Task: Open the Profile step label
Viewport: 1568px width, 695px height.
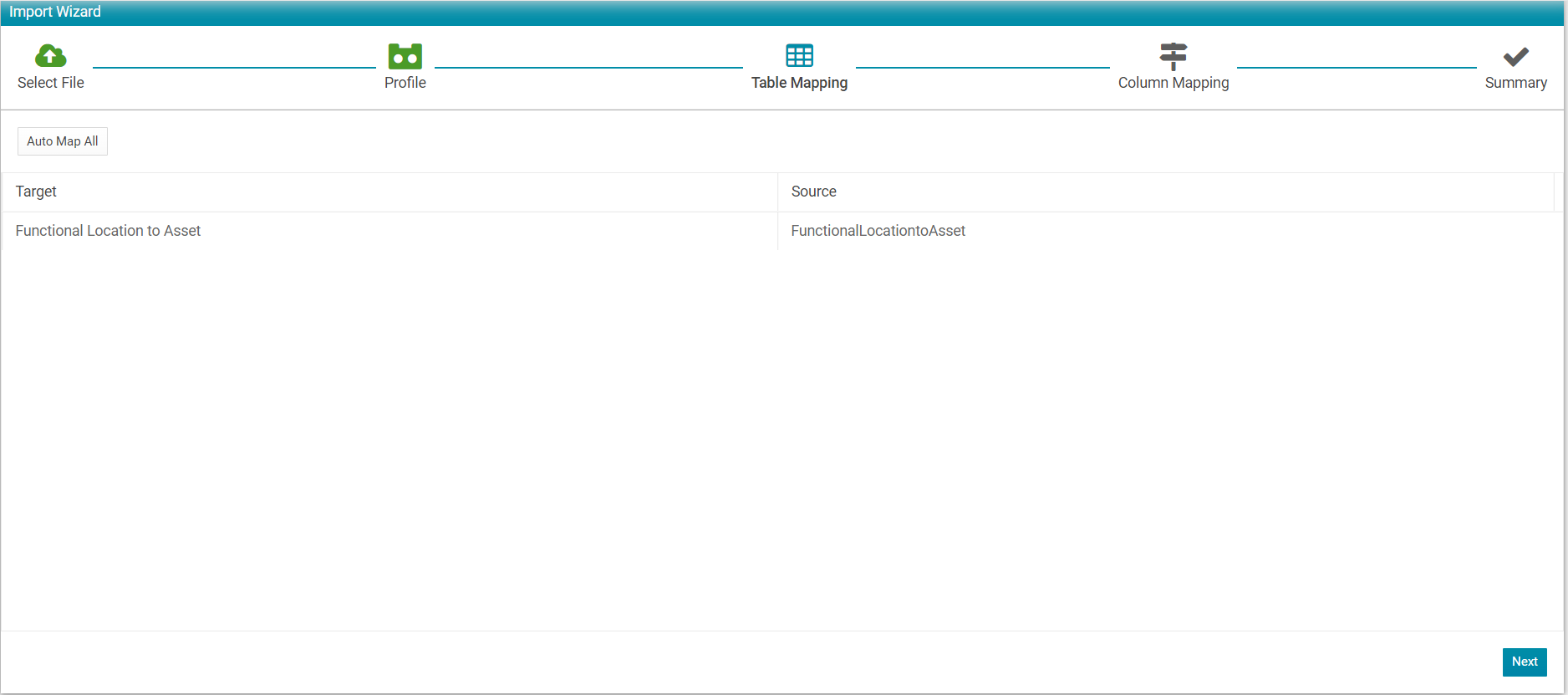Action: (405, 83)
